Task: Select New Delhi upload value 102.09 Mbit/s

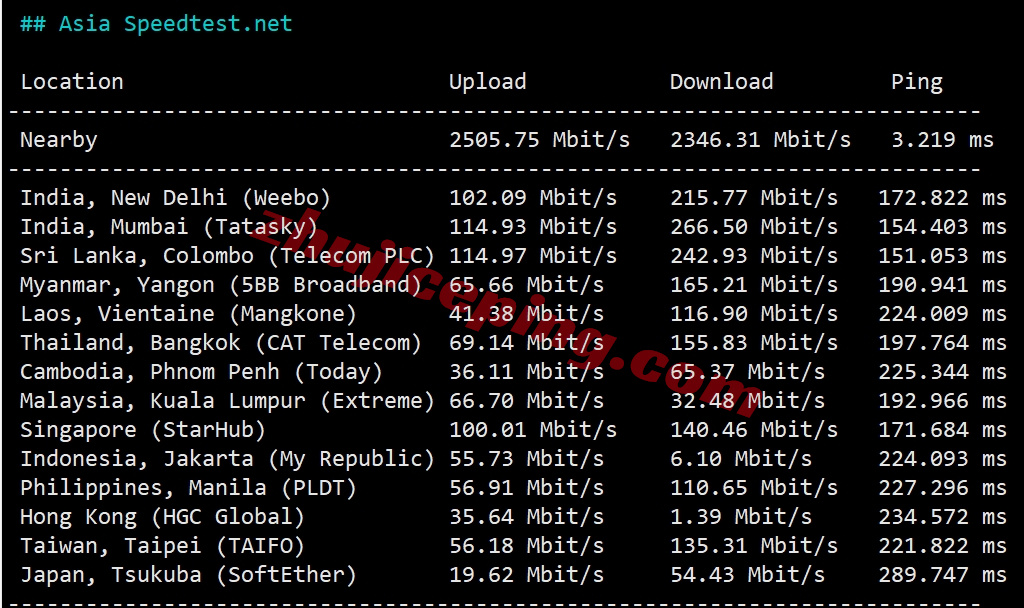Action: pyautogui.click(x=533, y=198)
